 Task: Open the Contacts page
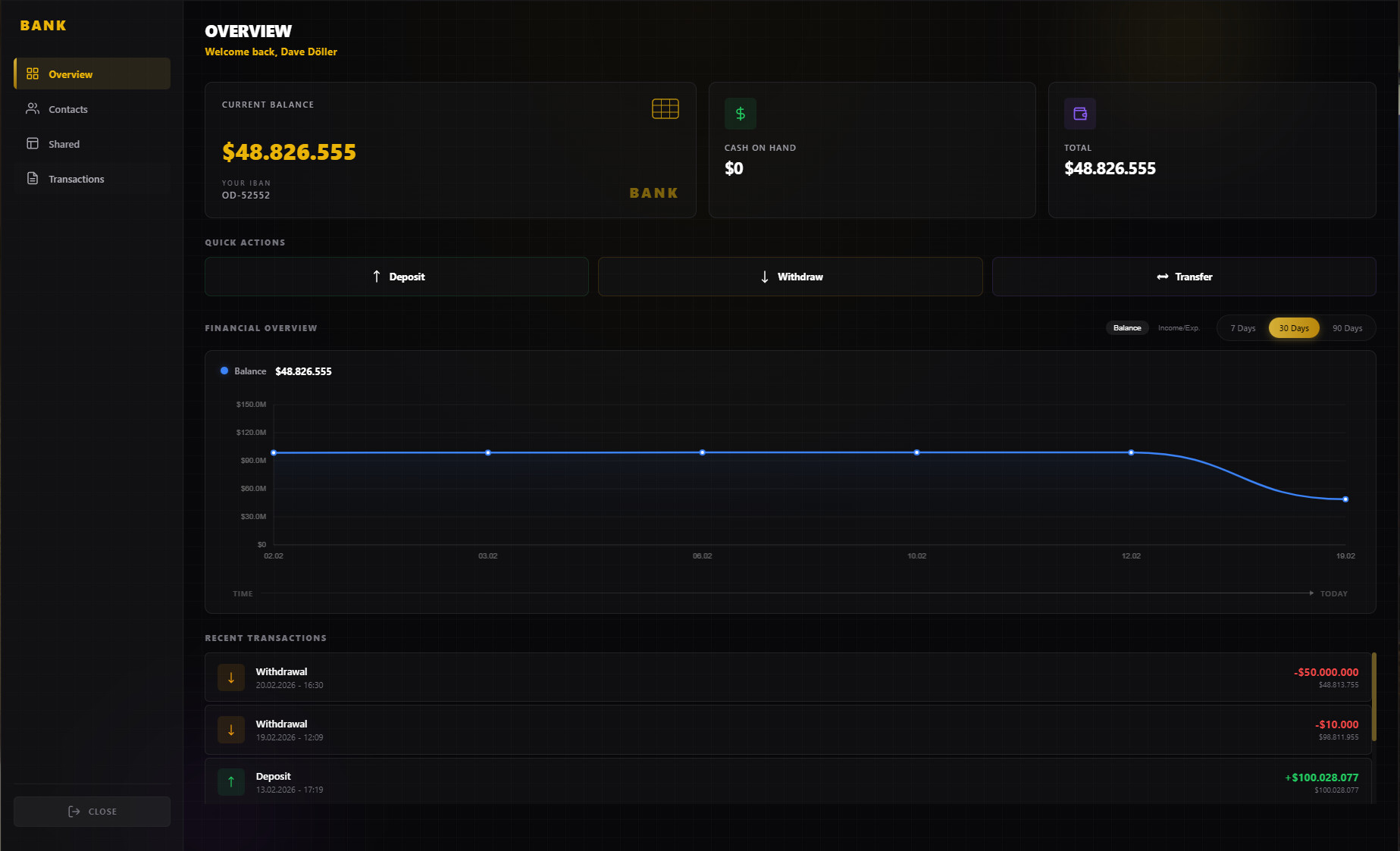[x=68, y=109]
